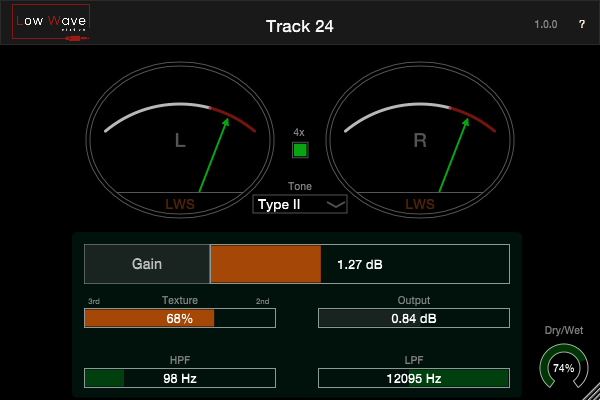Click the LWS label in left meter
This screenshot has width=600, height=400.
(180, 204)
